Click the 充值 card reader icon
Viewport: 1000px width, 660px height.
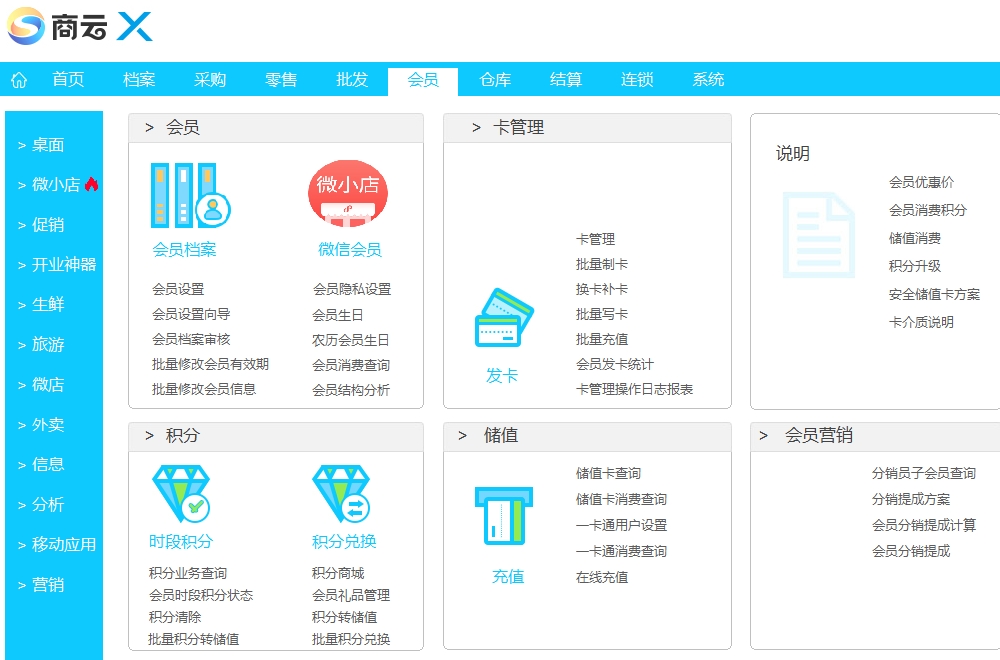click(x=504, y=516)
